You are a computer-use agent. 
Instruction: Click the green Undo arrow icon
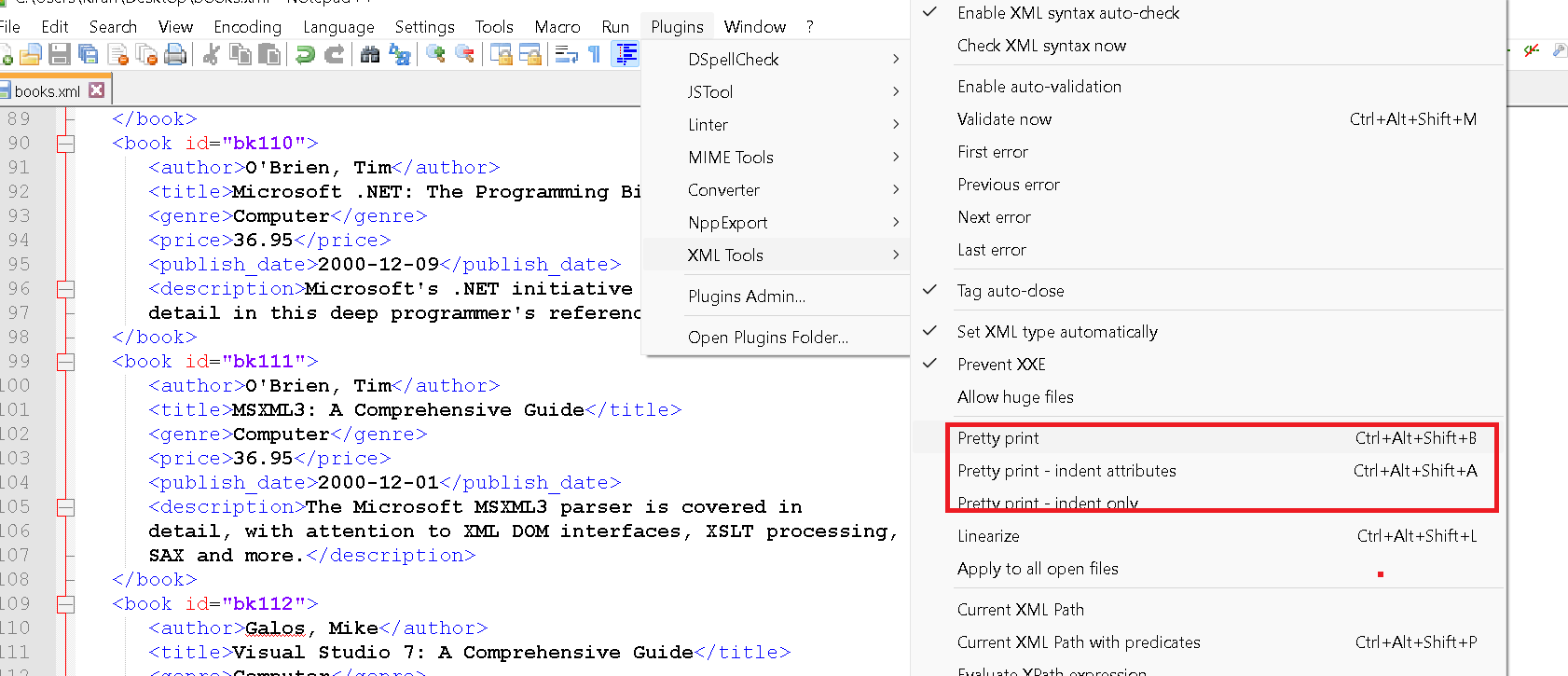pos(305,55)
